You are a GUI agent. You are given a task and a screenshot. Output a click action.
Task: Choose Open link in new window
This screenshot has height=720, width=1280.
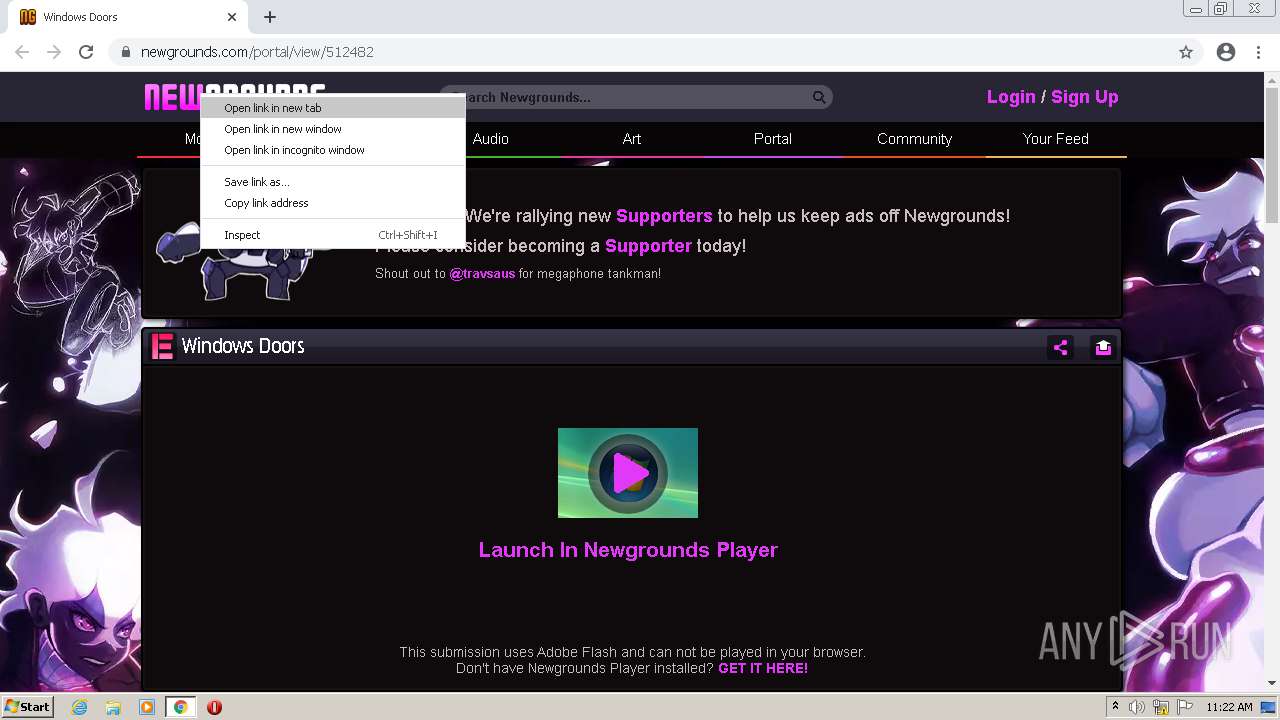(x=333, y=129)
